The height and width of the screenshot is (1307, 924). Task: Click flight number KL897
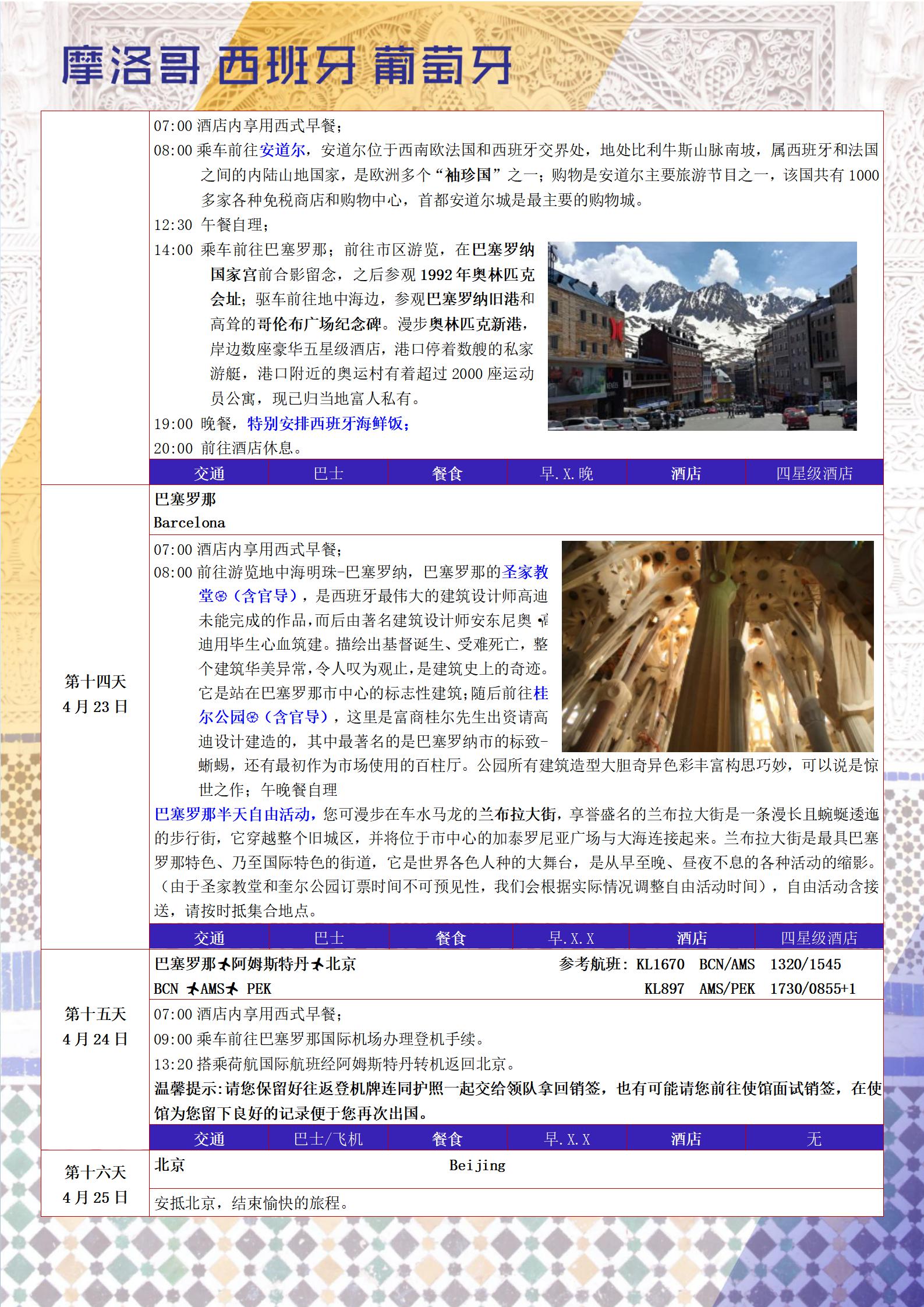click(664, 989)
